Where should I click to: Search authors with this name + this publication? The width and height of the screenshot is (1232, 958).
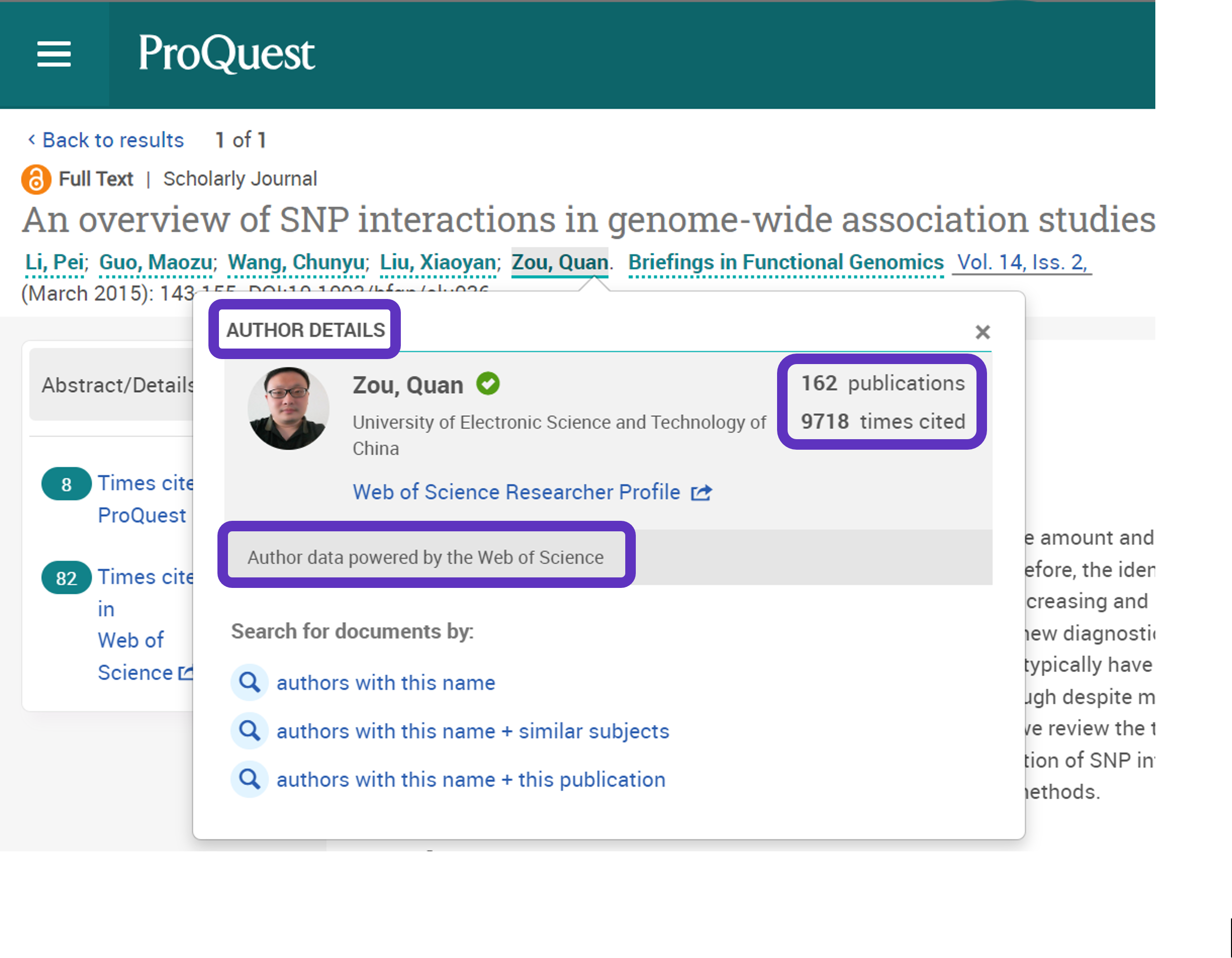point(470,780)
